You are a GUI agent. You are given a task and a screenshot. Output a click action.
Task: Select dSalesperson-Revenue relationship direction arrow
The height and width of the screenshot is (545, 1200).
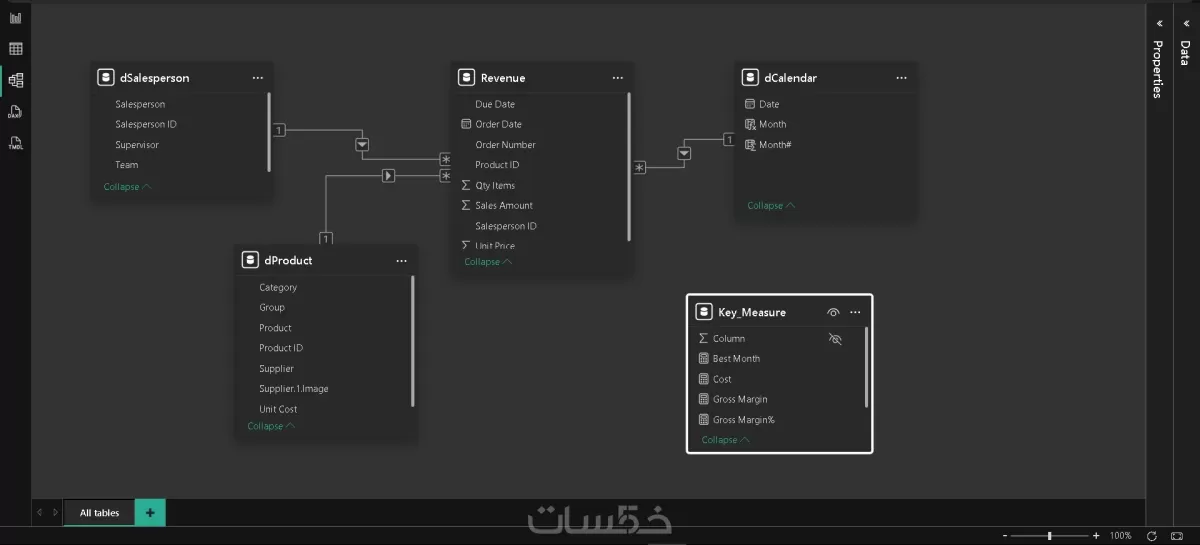(x=362, y=145)
